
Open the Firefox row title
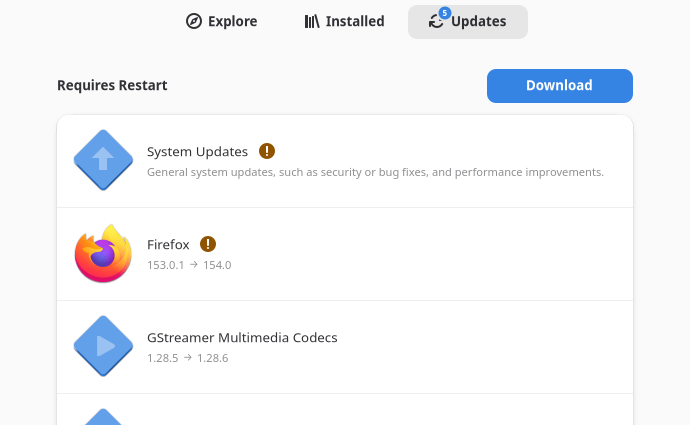168,244
